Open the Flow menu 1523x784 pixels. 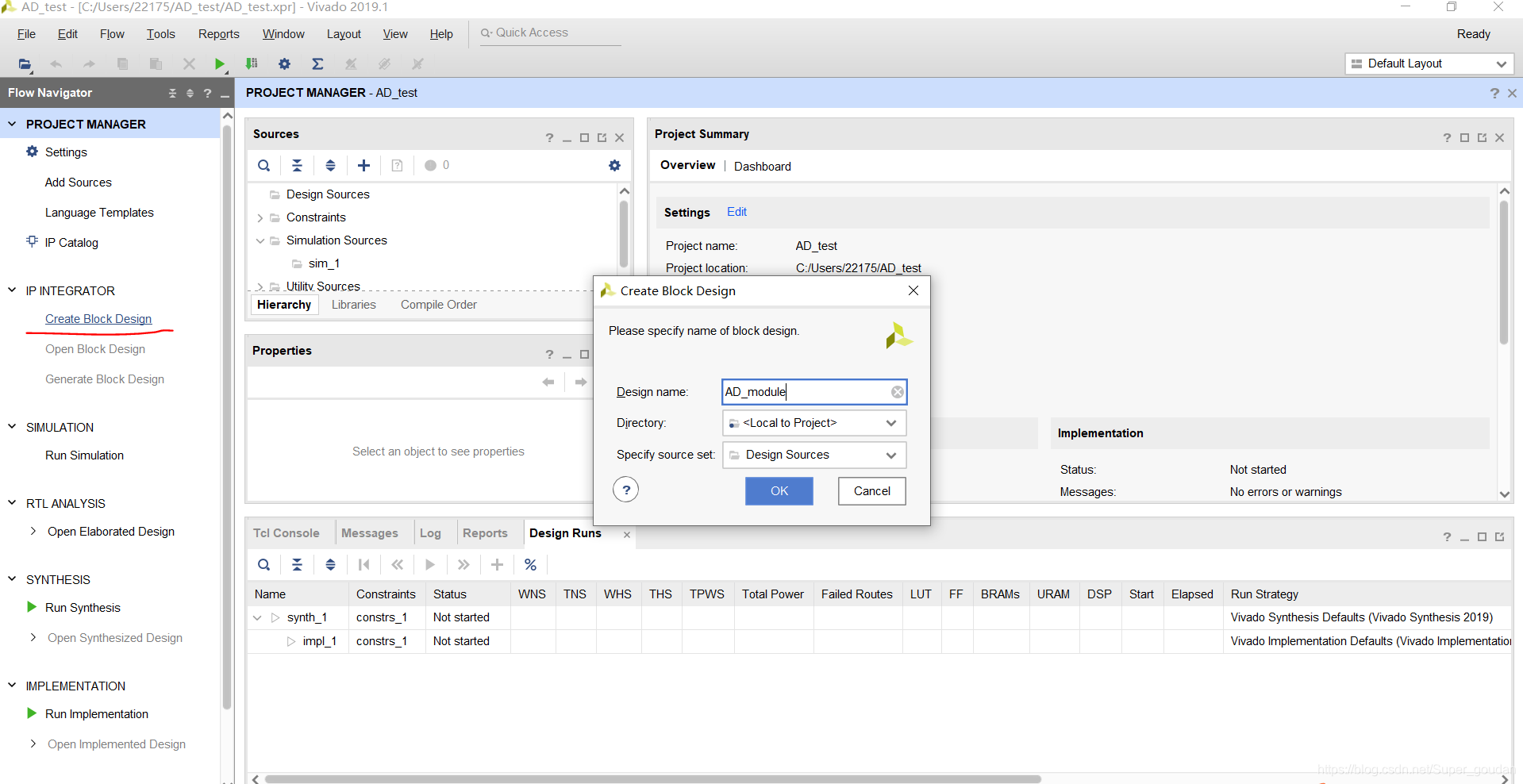(x=112, y=34)
